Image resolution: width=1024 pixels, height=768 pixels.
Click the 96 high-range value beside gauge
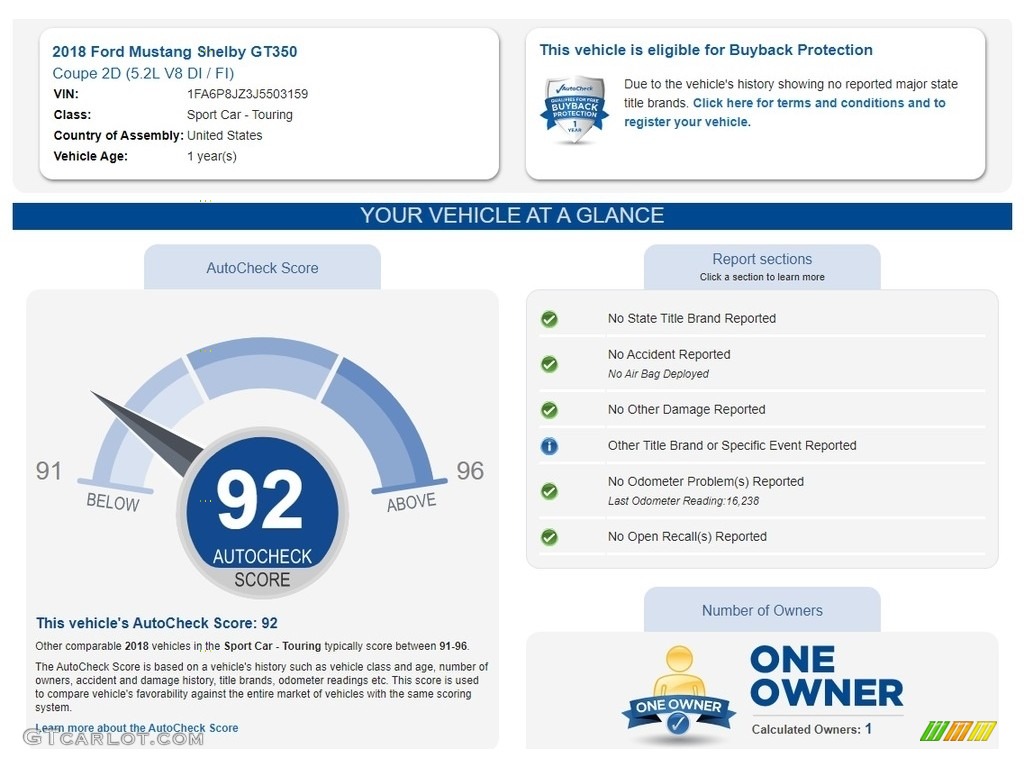[470, 471]
